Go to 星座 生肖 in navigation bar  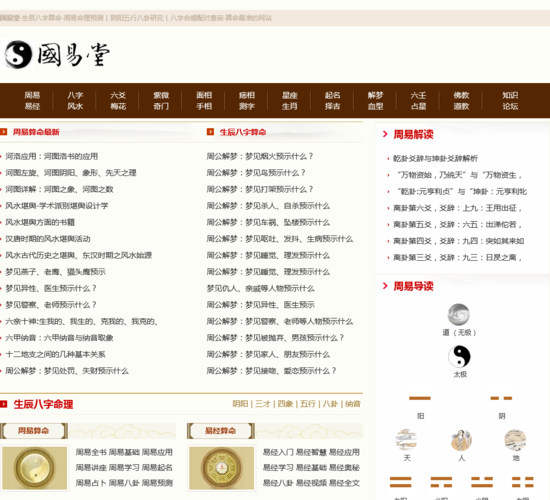(290, 101)
